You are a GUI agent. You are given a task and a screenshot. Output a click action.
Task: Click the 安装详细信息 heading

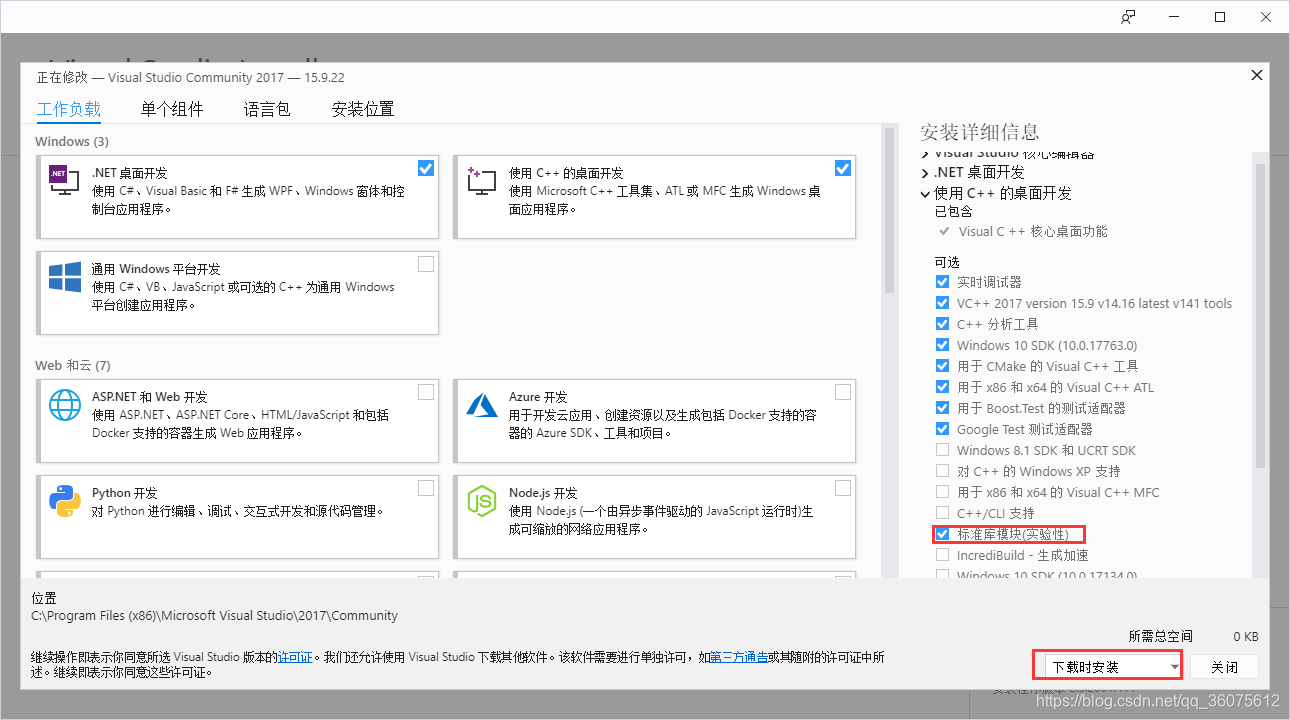[x=980, y=132]
